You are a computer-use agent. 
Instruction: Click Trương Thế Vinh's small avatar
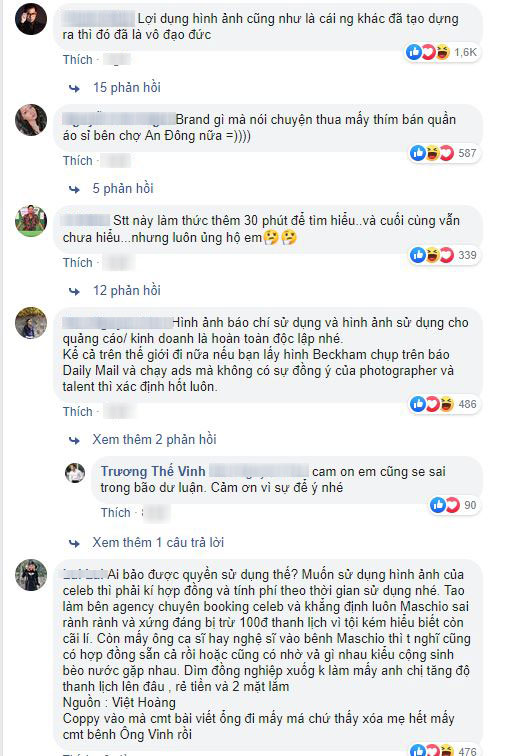[x=75, y=473]
